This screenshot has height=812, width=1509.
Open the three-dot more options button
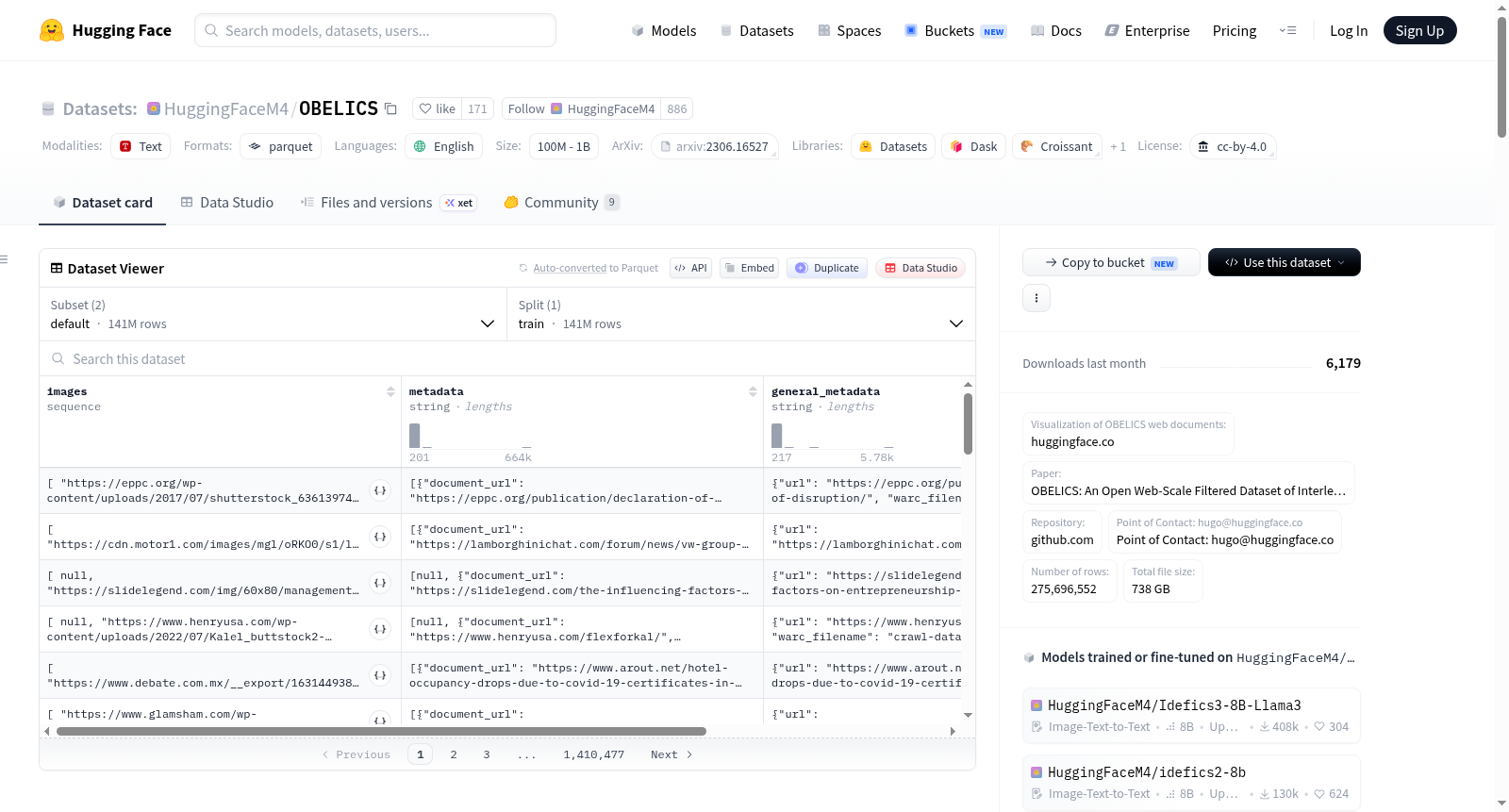click(x=1036, y=298)
